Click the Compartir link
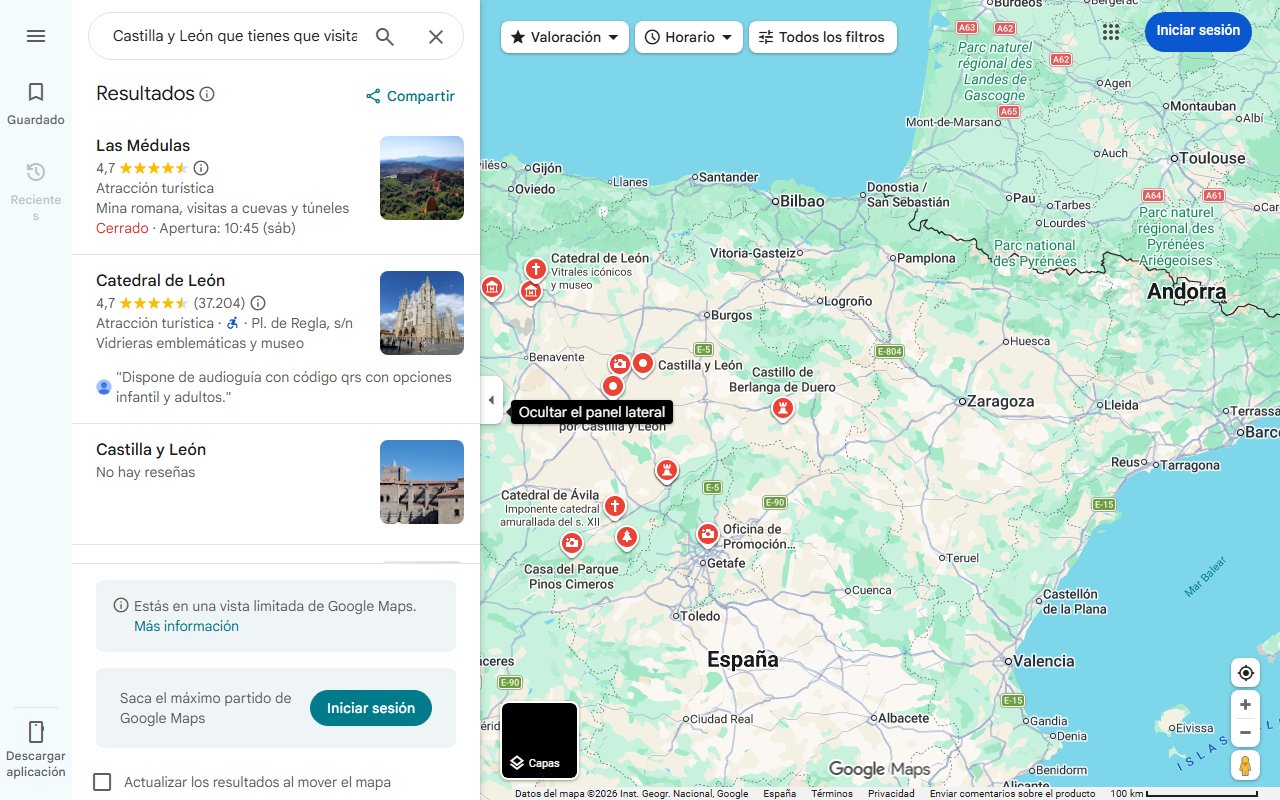The height and width of the screenshot is (800, 1280). pyautogui.click(x=410, y=96)
